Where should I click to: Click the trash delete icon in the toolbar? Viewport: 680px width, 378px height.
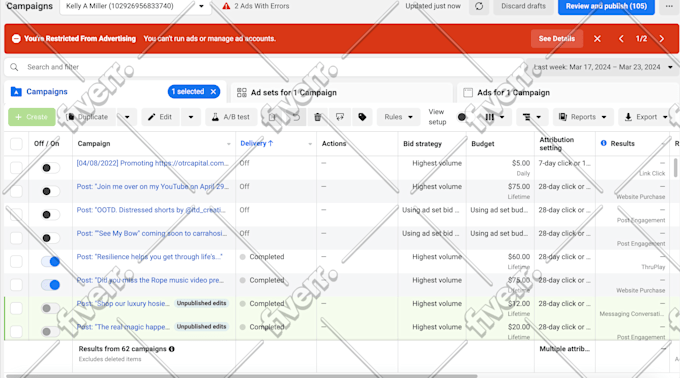tap(317, 117)
